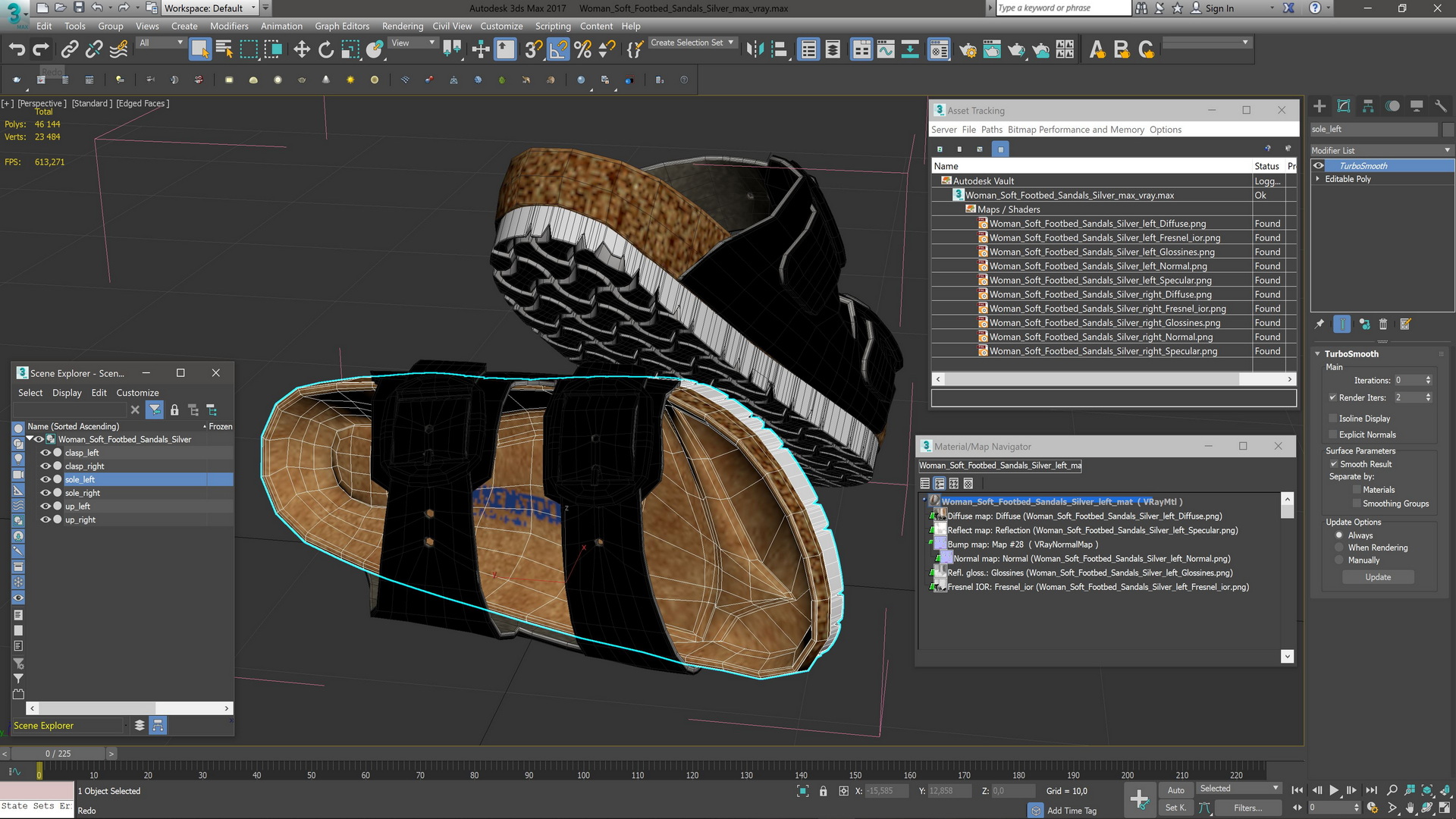Select the Rotate transform tool

(x=326, y=50)
